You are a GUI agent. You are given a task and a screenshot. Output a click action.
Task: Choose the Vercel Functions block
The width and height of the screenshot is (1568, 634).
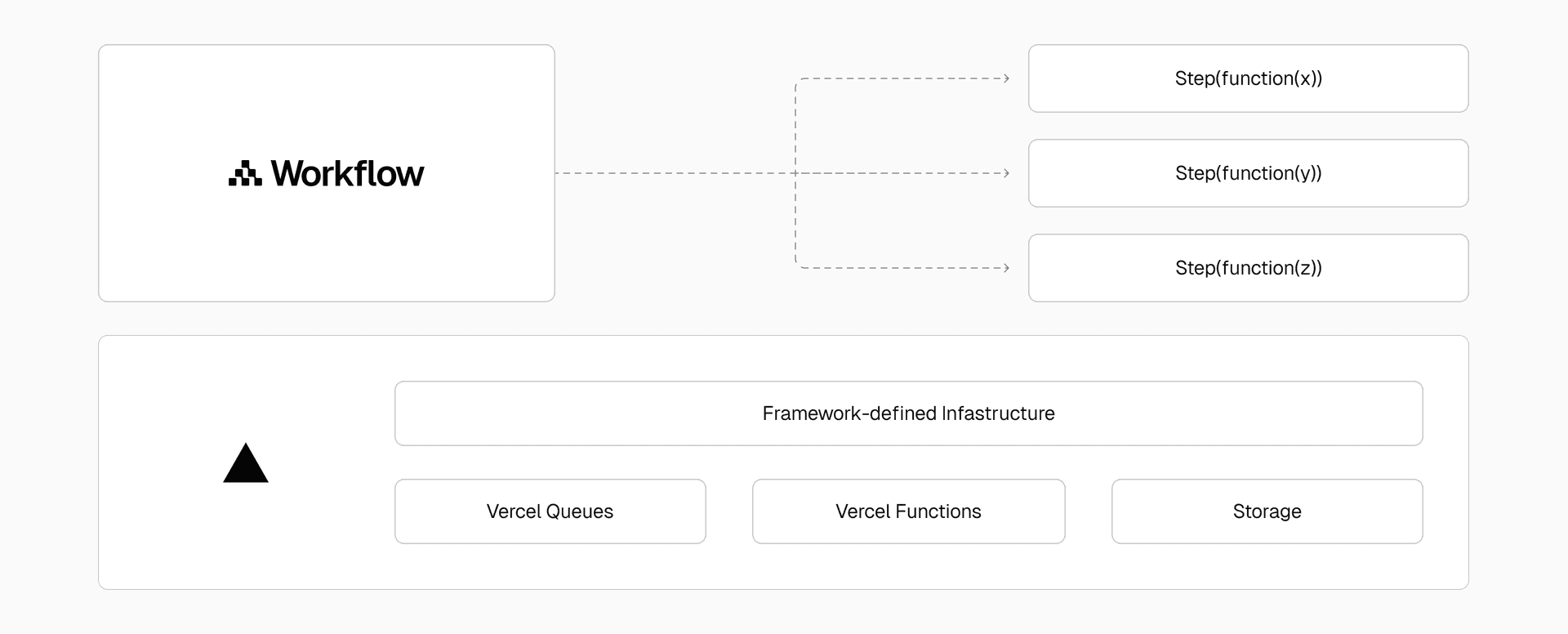pyautogui.click(x=908, y=511)
